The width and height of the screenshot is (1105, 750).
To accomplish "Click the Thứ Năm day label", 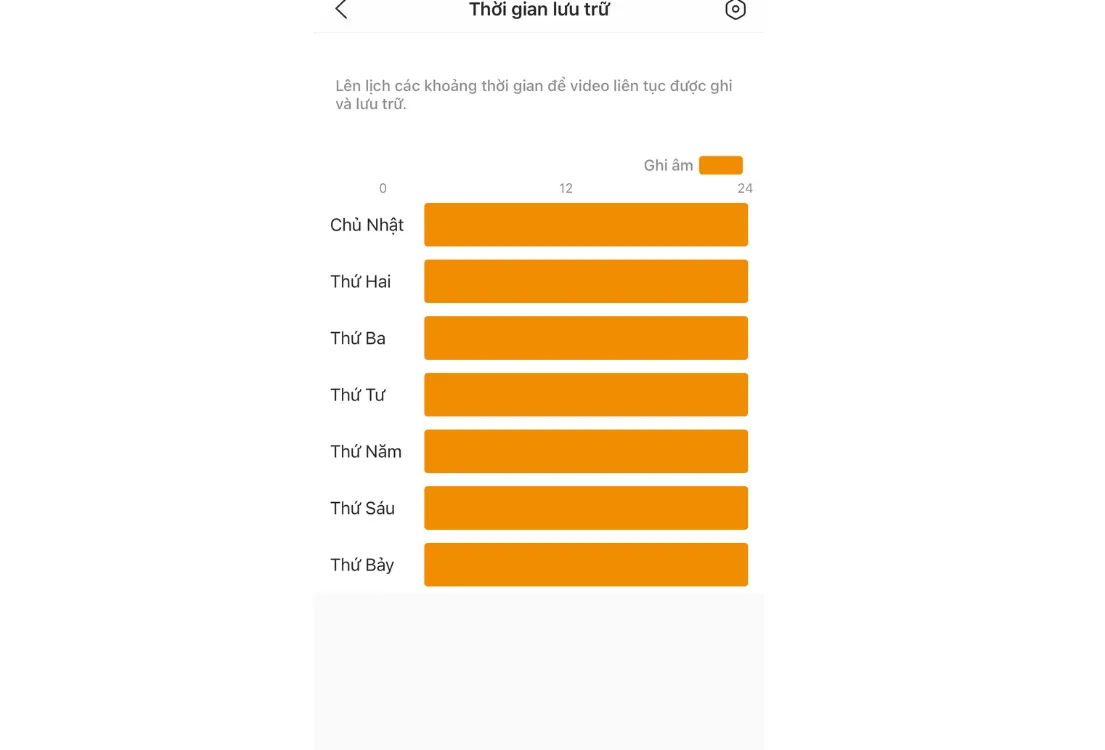I will pyautogui.click(x=366, y=452).
